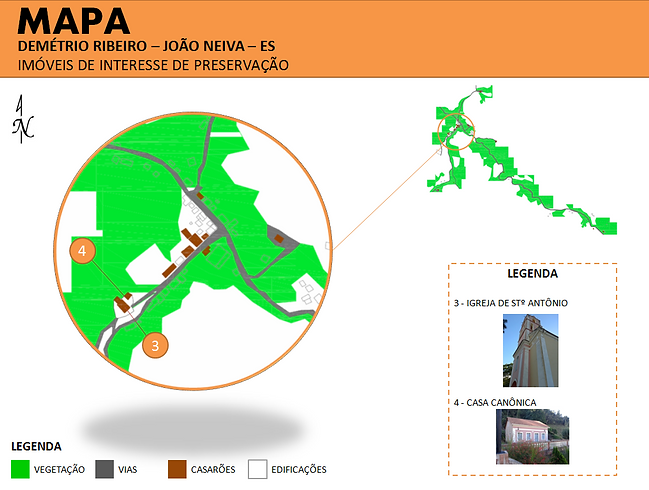Click the orange marker number 3
Viewport: 649px width, 490px height.
155,345
